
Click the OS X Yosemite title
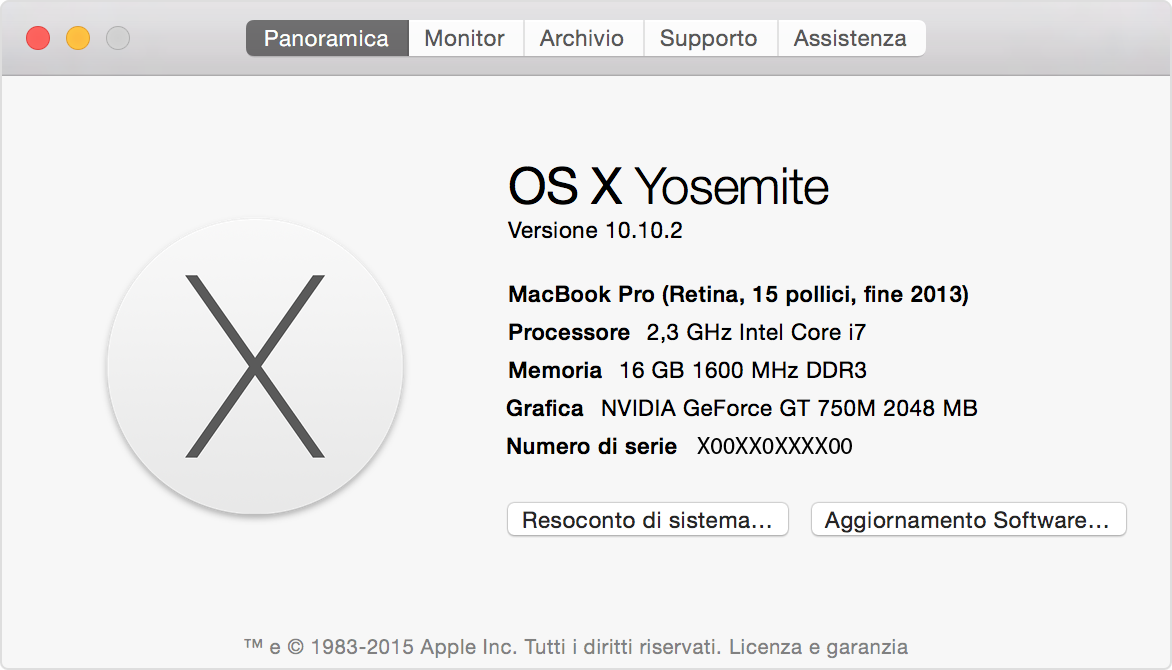coord(668,187)
